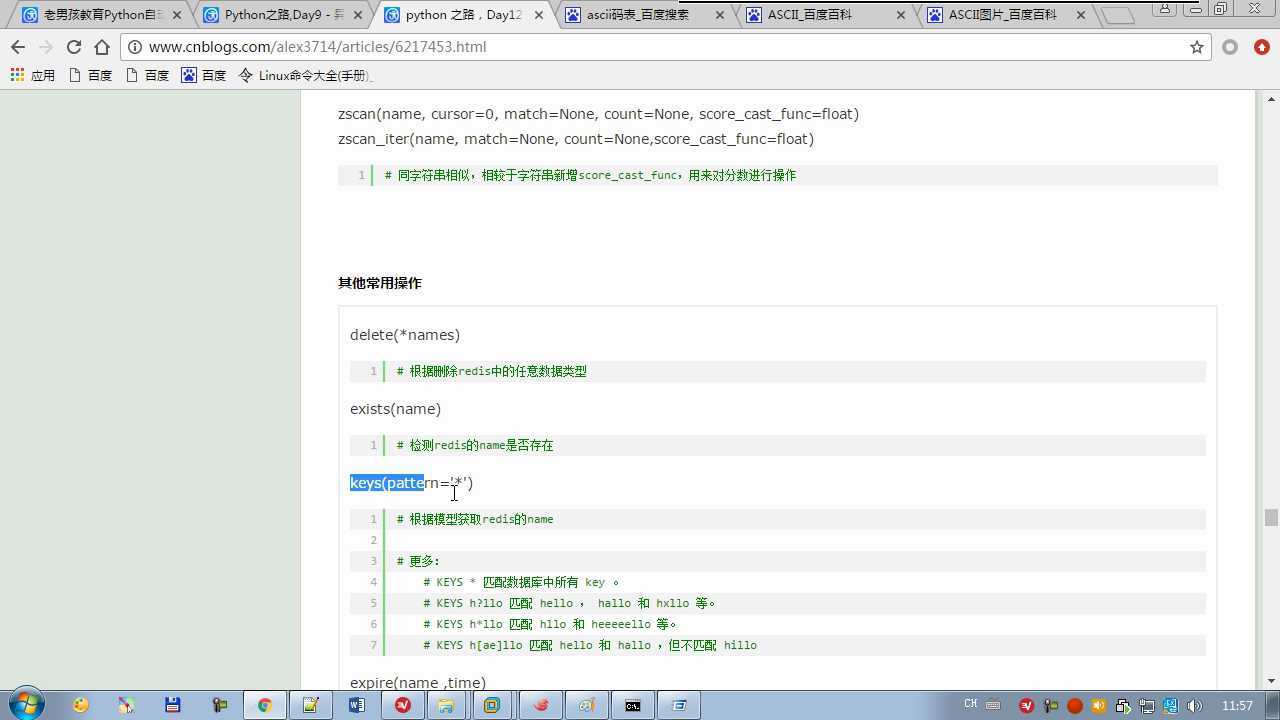The width and height of the screenshot is (1280, 720).
Task: Go back to the previous page
Action: (18, 47)
